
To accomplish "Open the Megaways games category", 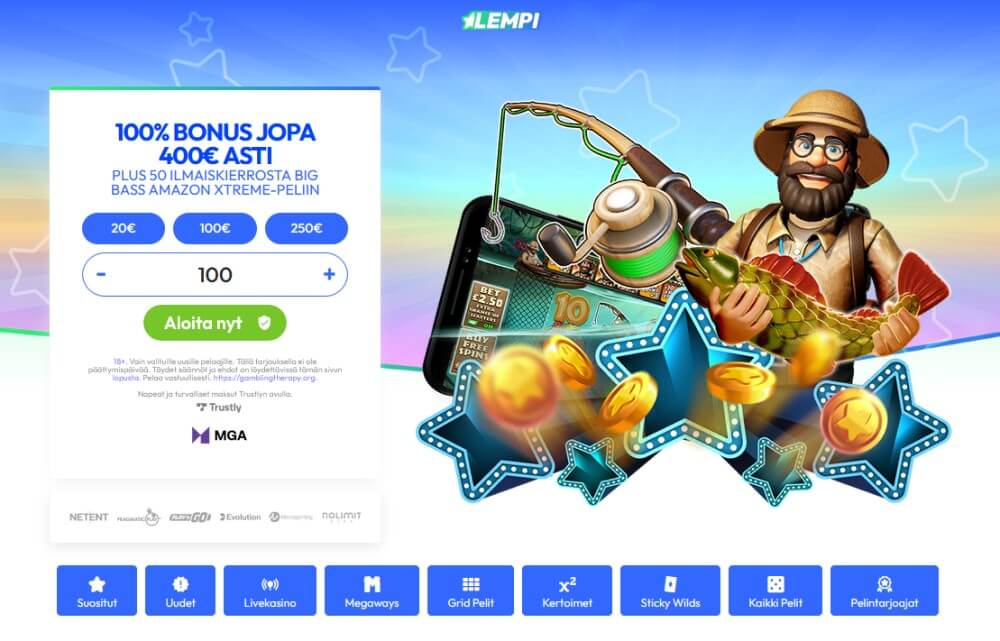I will click(x=372, y=591).
